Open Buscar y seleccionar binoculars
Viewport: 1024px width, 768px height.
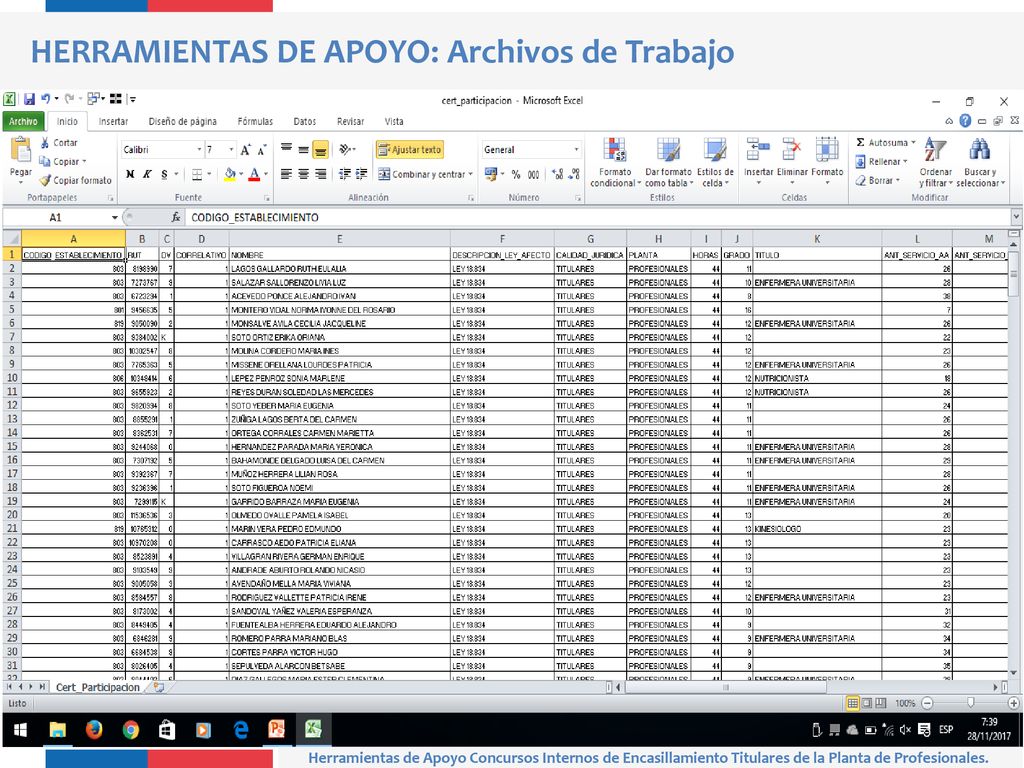pos(980,162)
